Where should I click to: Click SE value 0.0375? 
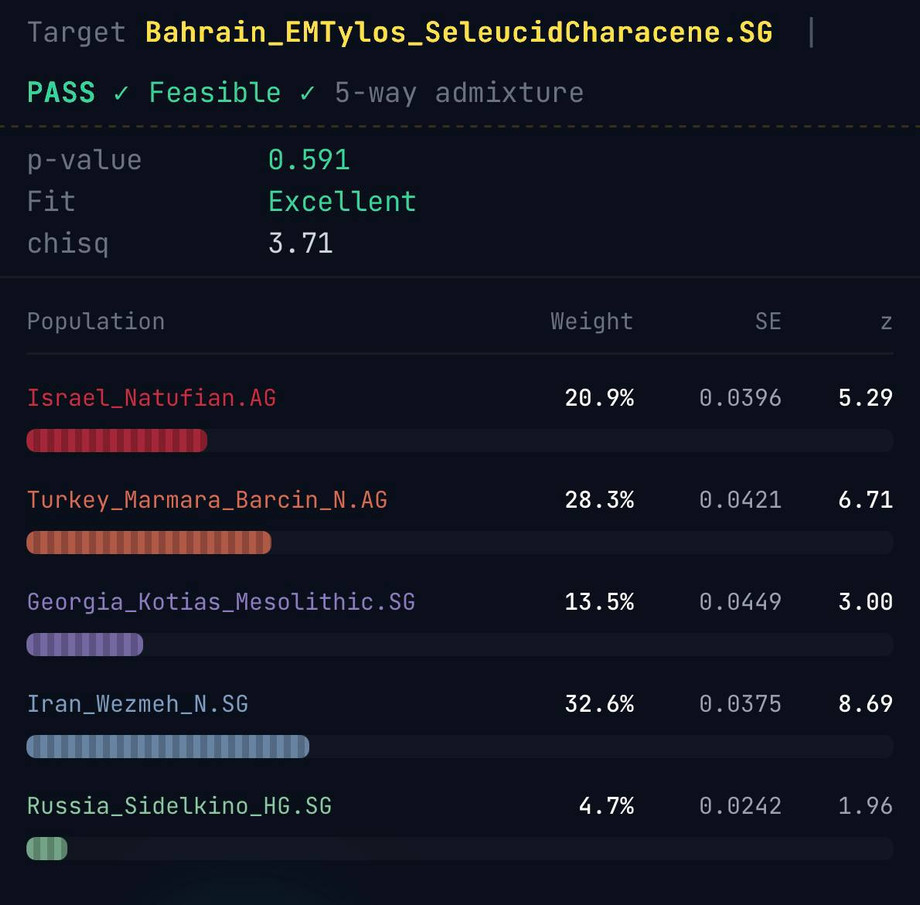[740, 704]
